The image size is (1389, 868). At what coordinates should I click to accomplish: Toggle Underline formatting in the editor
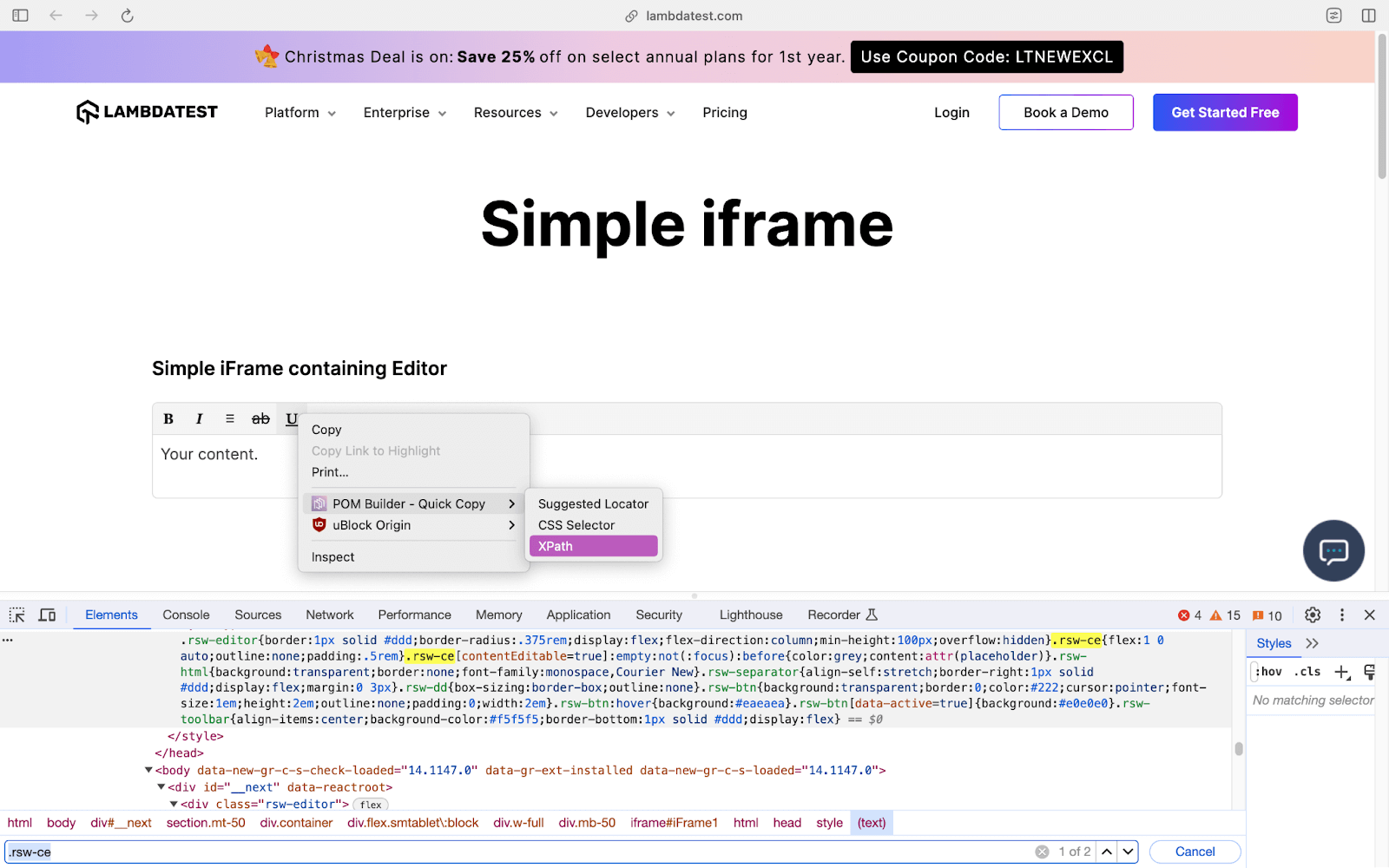291,418
